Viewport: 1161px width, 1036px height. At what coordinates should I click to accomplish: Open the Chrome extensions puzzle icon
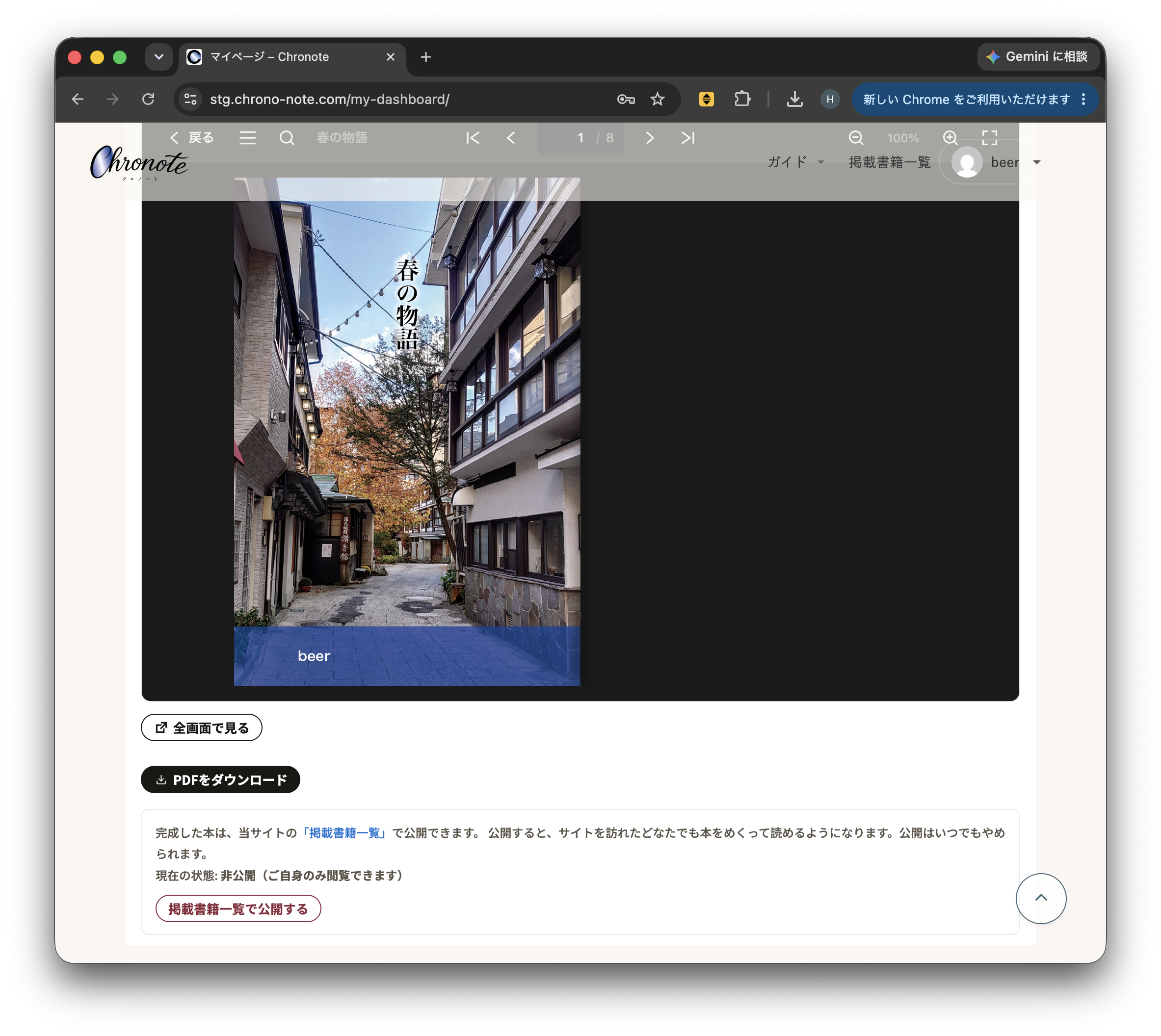click(742, 99)
